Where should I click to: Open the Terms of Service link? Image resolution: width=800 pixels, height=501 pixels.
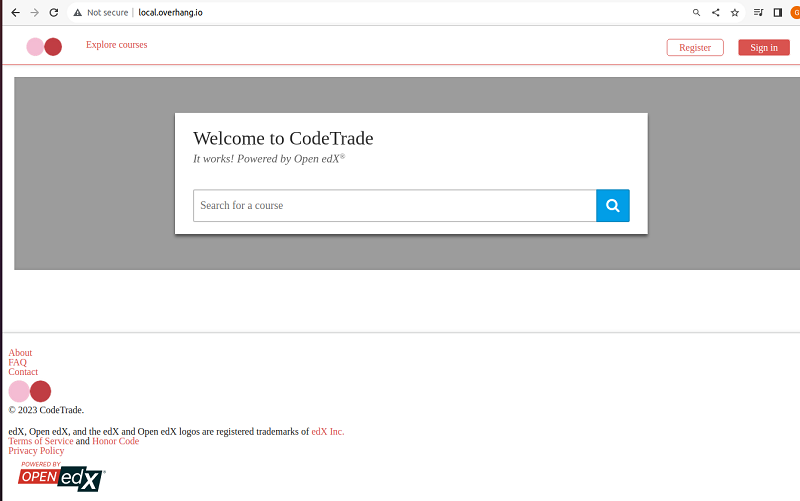pos(41,441)
